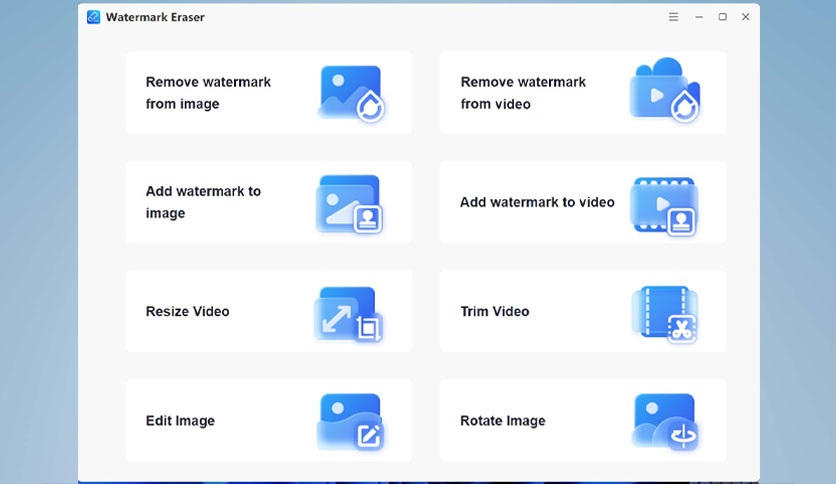Screen dimensions: 836x484
Task: Select the Add watermark to video icon
Action: [664, 206]
